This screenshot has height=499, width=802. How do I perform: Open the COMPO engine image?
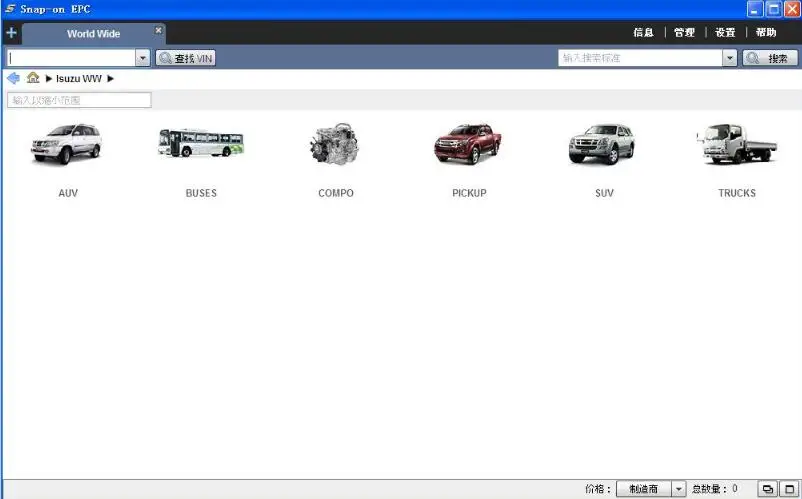click(335, 144)
